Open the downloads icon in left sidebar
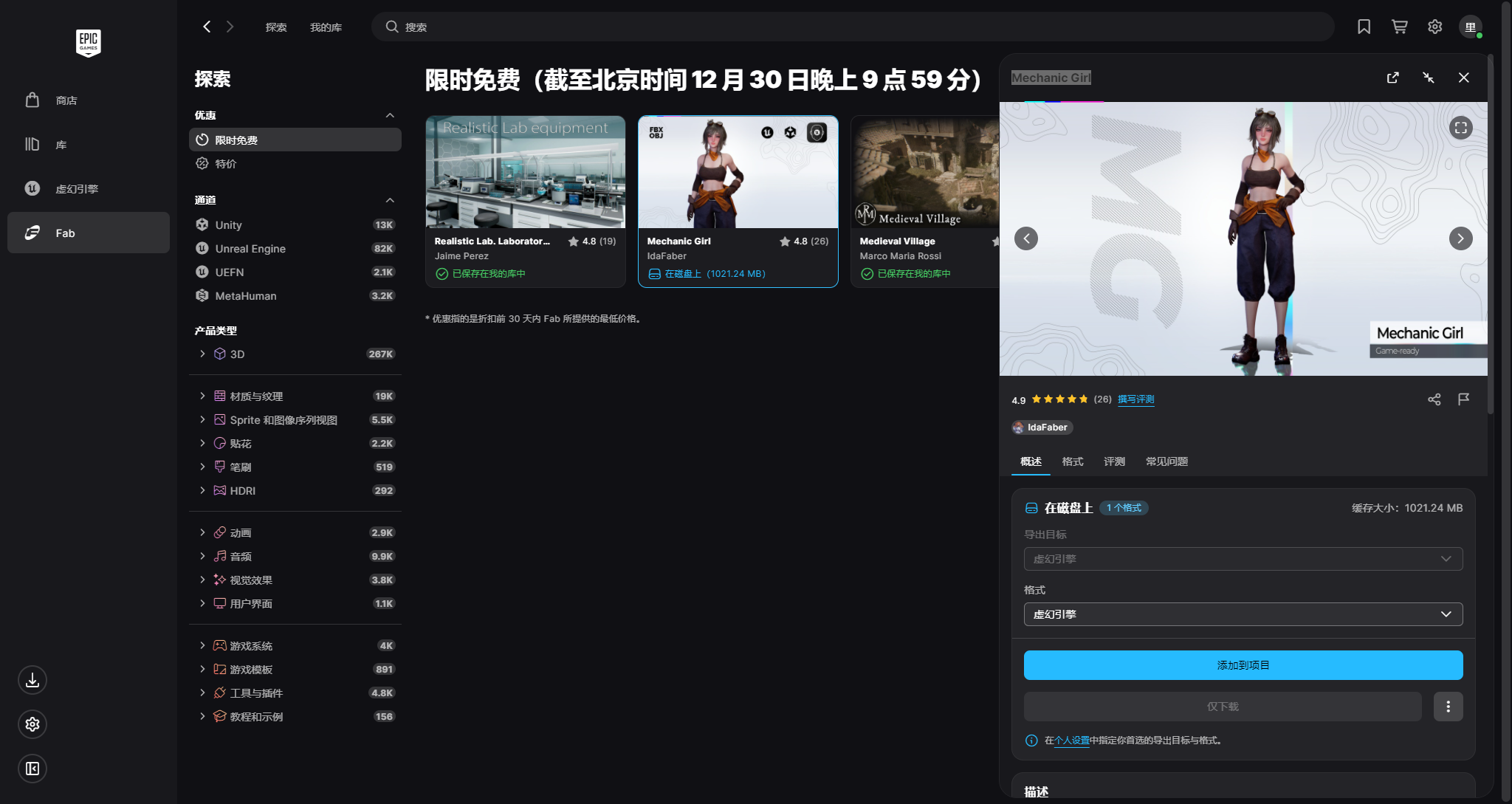 tap(32, 680)
